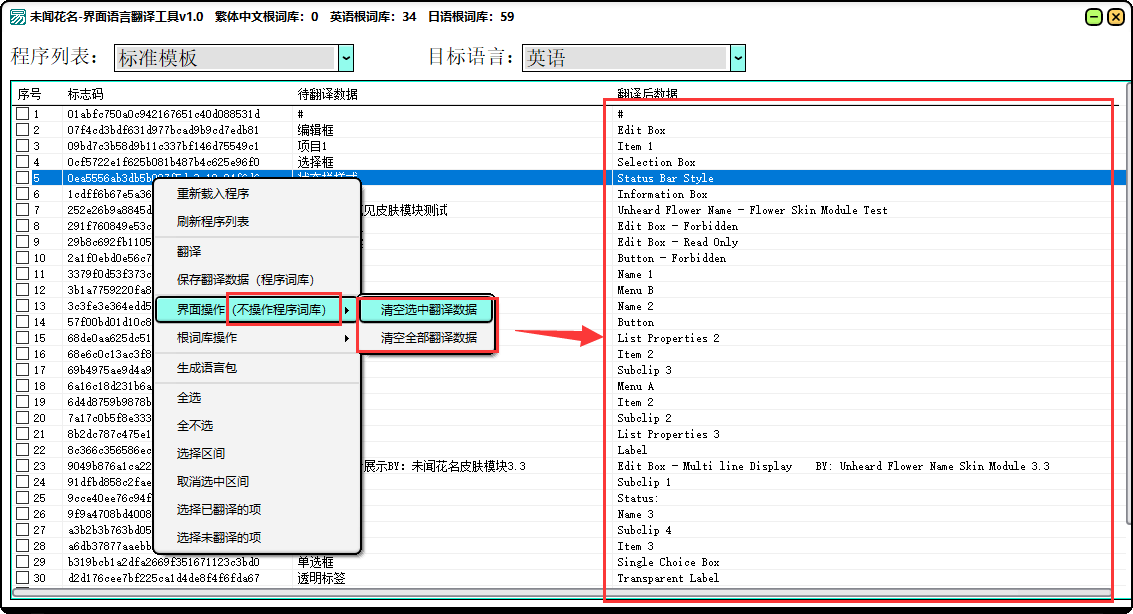Click 生成语言包 menu item
This screenshot has width=1133, height=614.
coord(206,369)
